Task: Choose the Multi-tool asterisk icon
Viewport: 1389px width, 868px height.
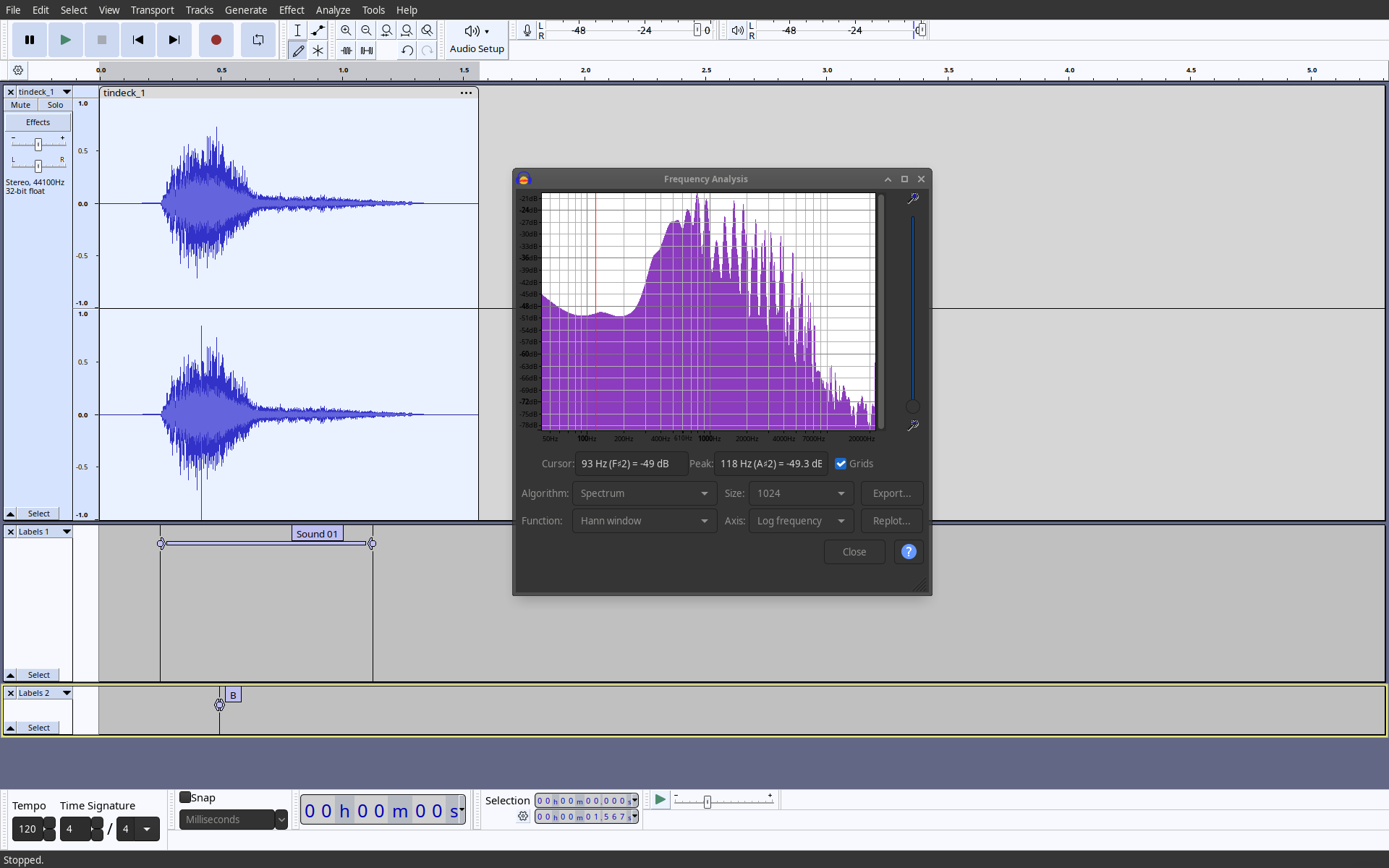Action: tap(318, 51)
